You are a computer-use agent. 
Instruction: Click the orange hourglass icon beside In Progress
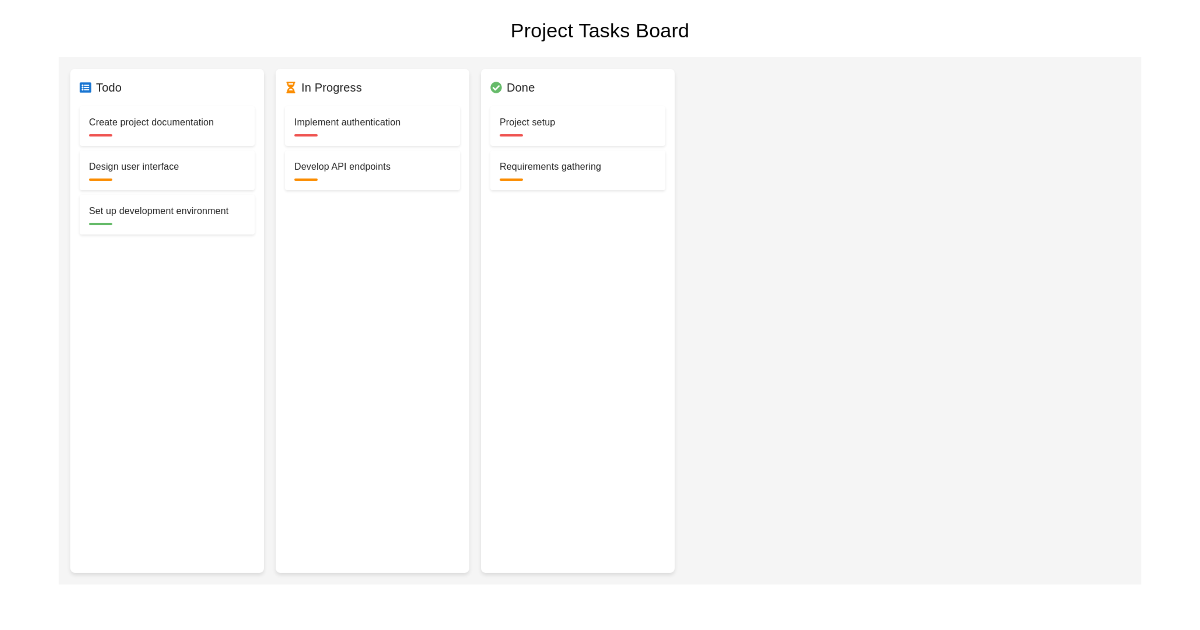[291, 87]
